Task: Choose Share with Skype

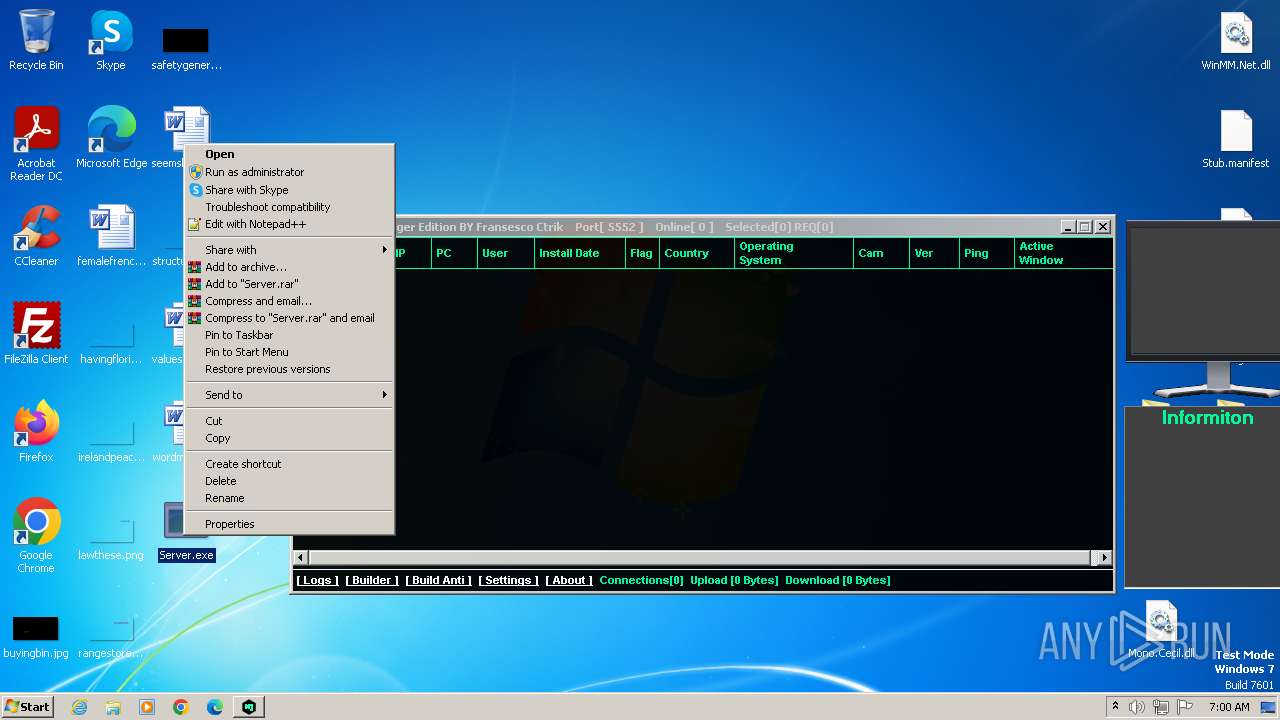Action: point(290,190)
